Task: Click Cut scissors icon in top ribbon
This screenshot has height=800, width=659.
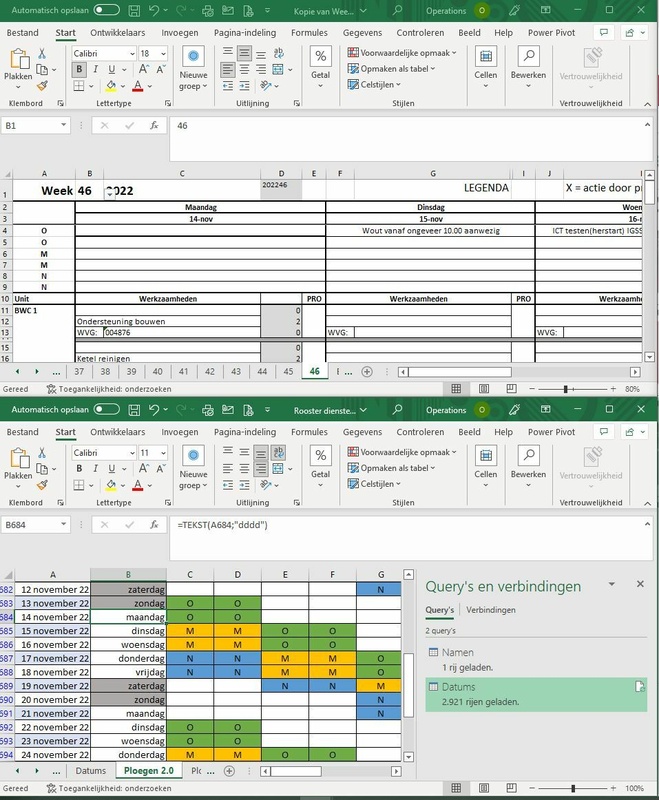Action: tap(42, 54)
